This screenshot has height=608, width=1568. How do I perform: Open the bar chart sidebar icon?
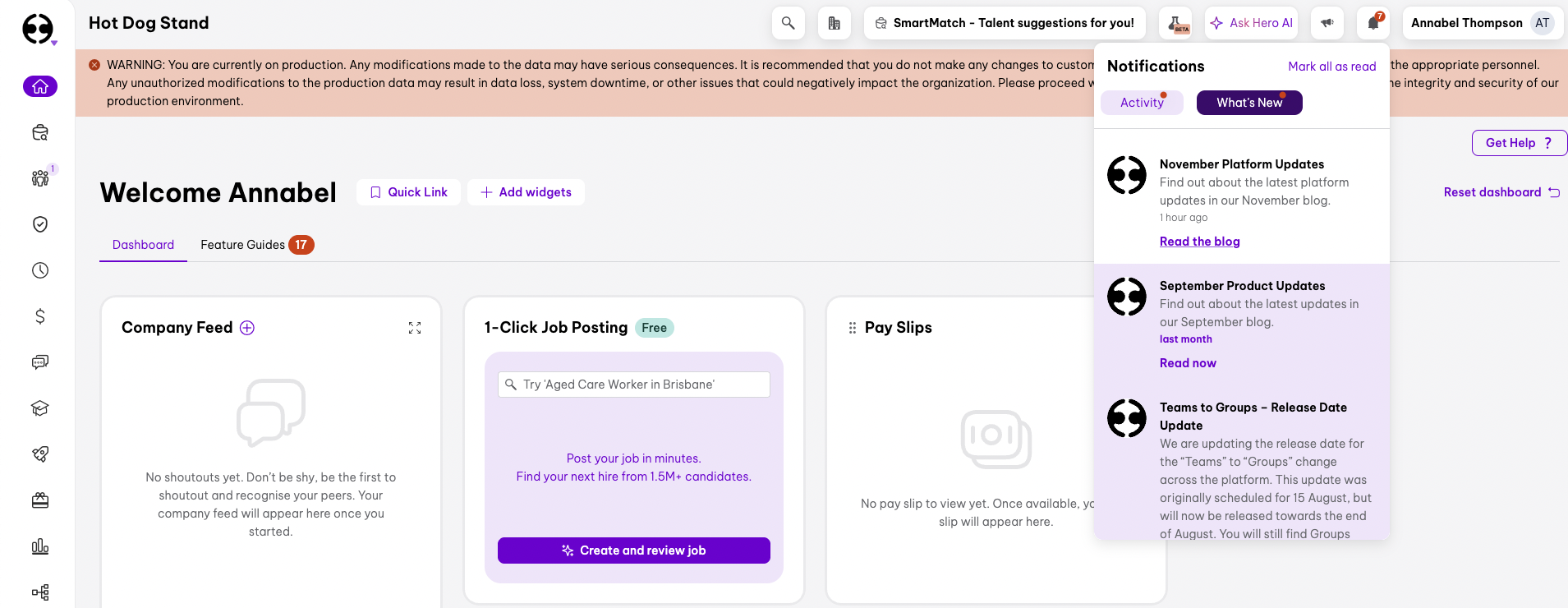click(x=40, y=546)
